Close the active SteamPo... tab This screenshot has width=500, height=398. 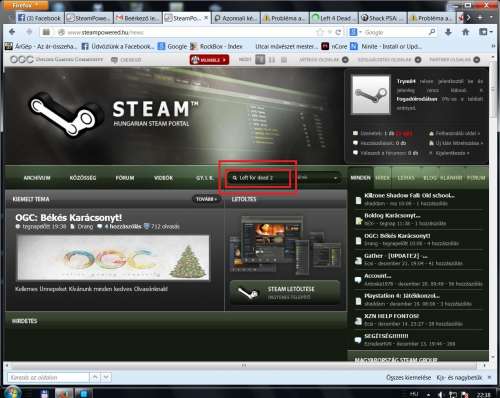coord(206,18)
